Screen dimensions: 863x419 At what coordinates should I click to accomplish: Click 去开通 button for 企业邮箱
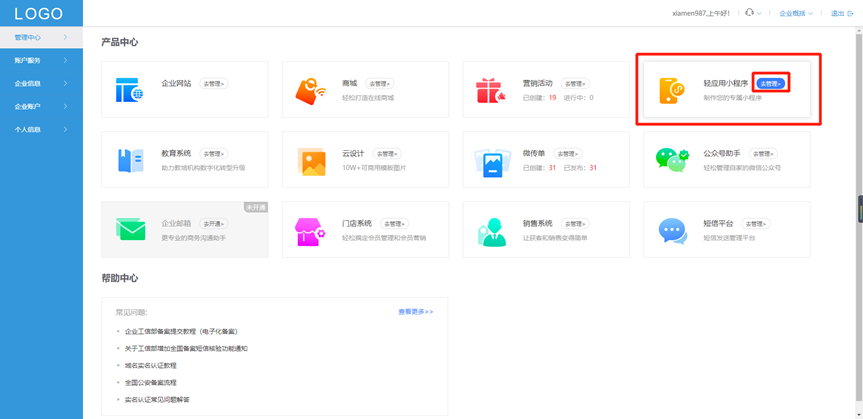click(x=214, y=224)
